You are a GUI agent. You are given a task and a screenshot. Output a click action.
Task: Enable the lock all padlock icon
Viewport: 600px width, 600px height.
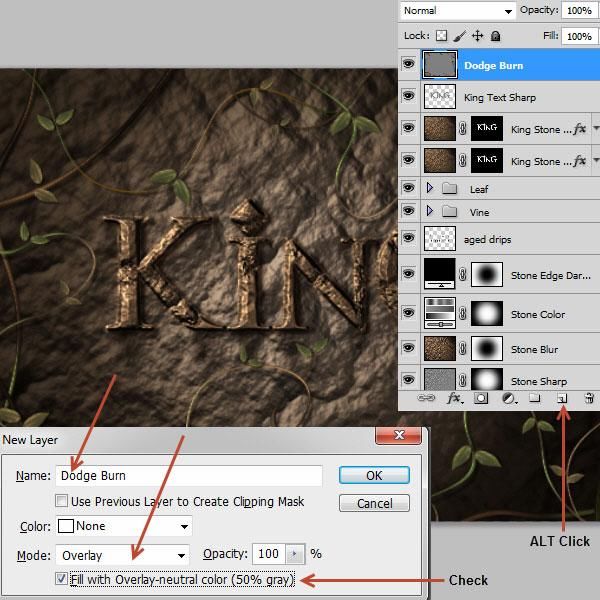click(x=496, y=36)
